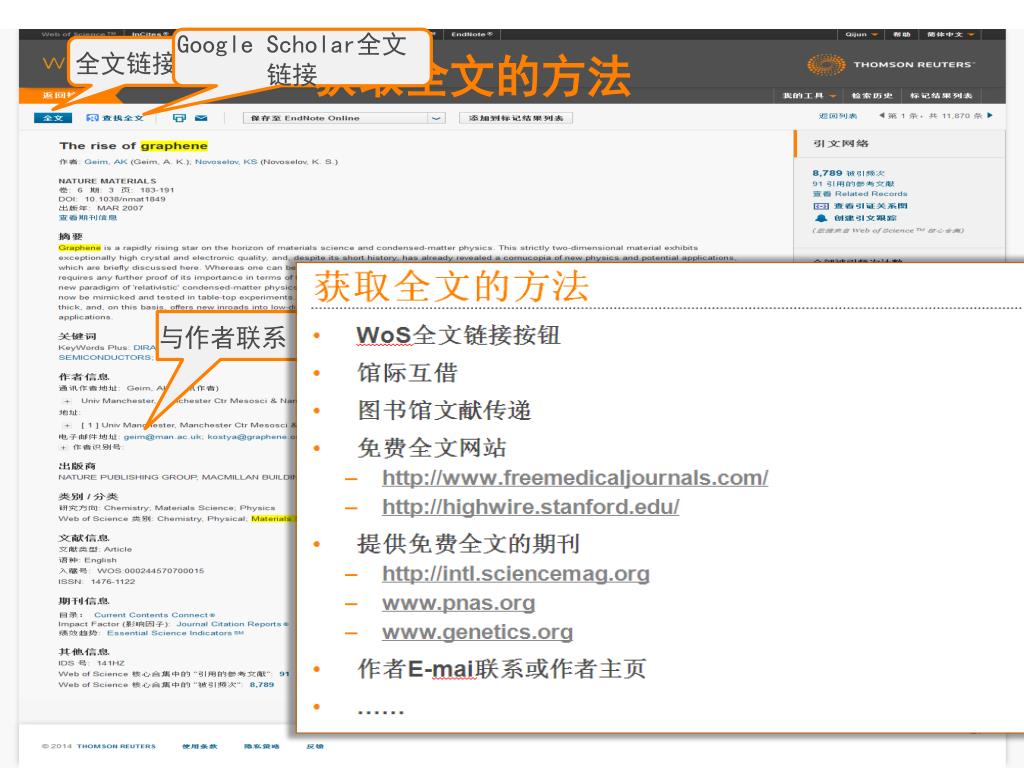
Task: Click the NATURE MATERIALS journal name
Action: pos(107,181)
